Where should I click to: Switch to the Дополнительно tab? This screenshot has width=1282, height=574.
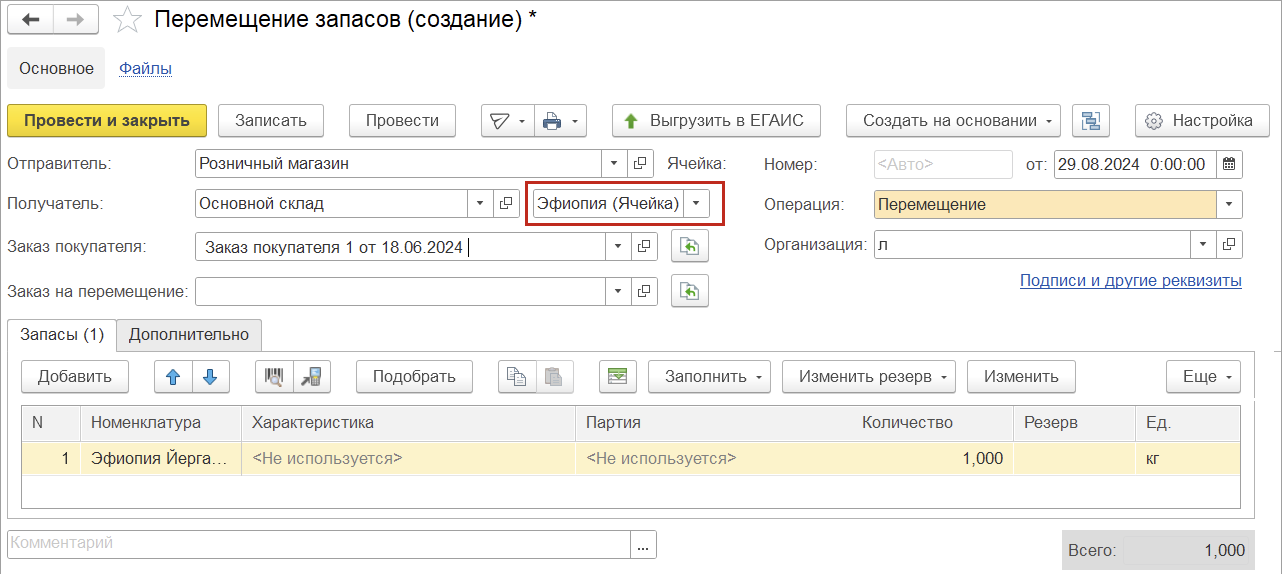pos(189,336)
